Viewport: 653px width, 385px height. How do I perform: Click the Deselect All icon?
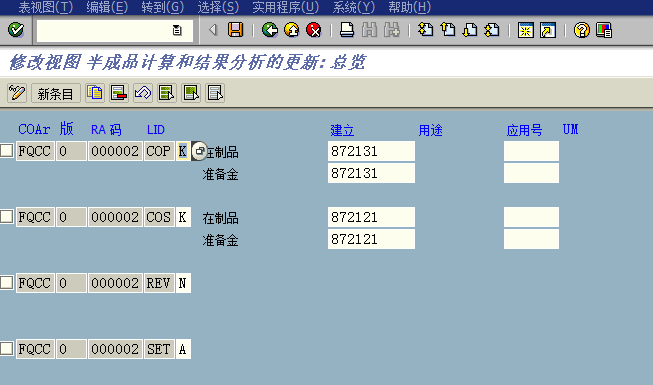[215, 93]
